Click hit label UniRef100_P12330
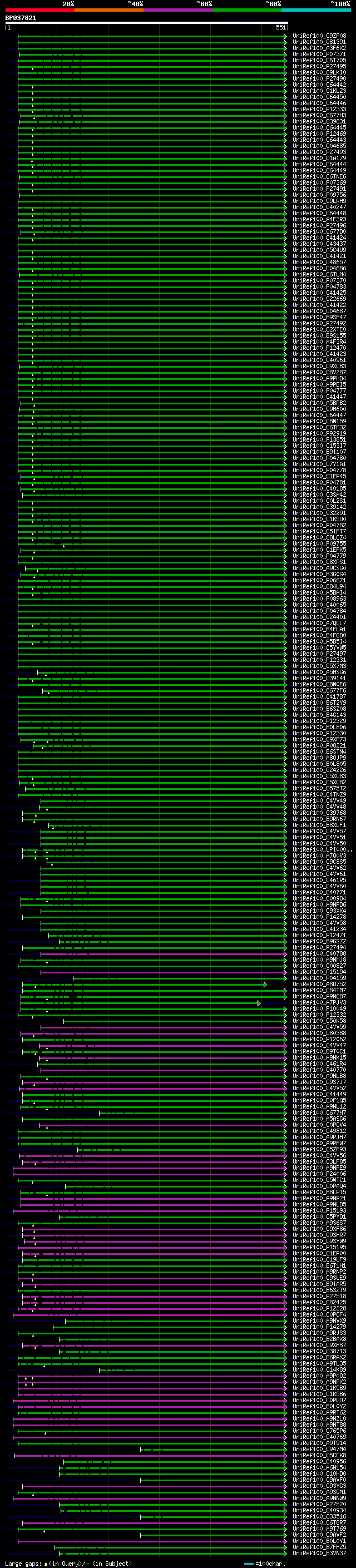 tap(319, 734)
